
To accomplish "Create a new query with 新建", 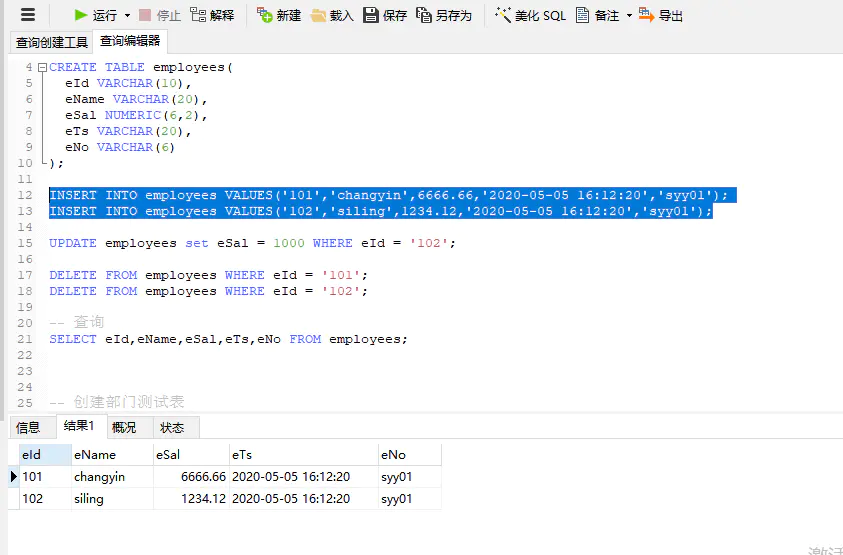I will pyautogui.click(x=279, y=16).
